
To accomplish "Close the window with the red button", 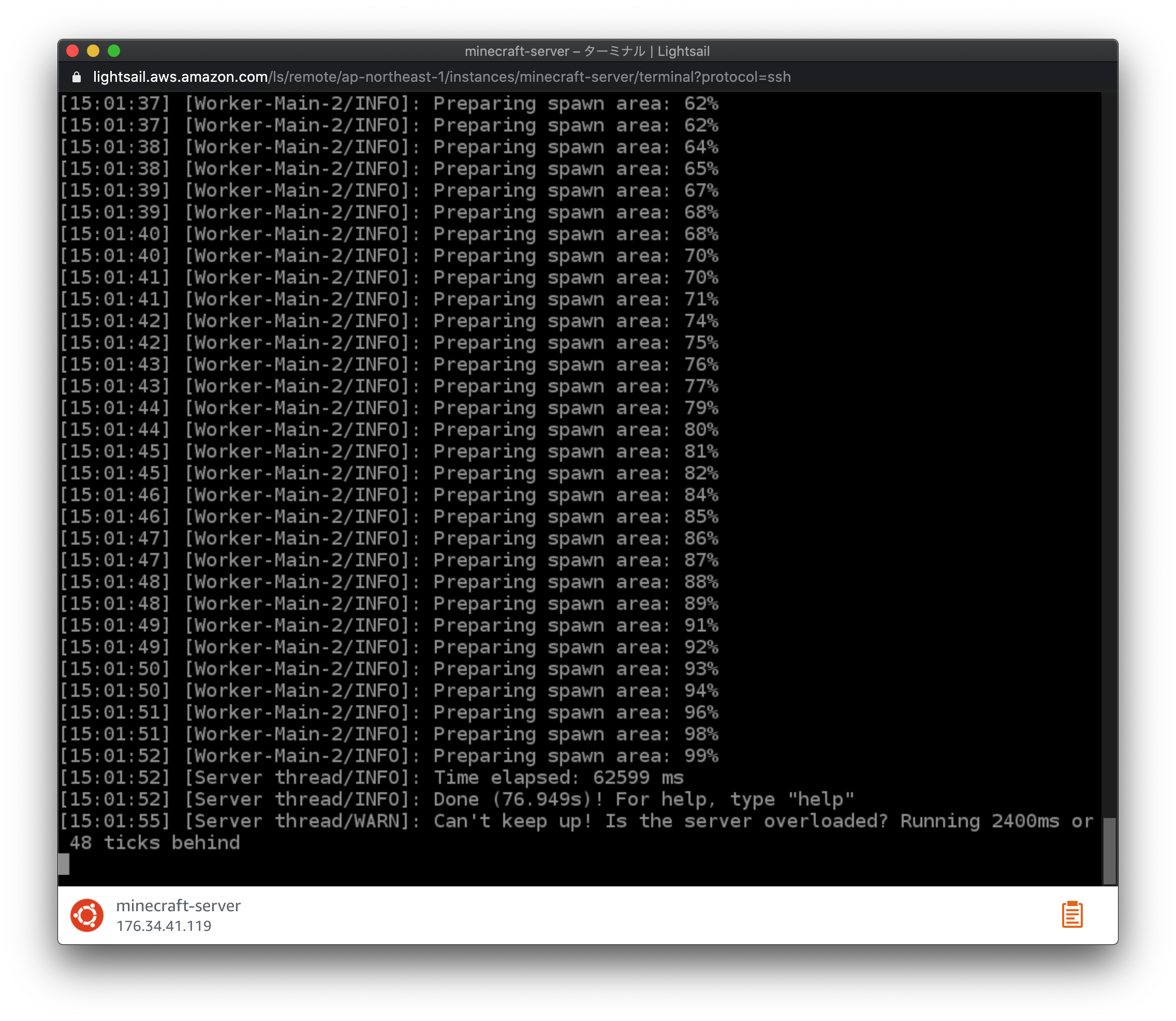I will (72, 51).
